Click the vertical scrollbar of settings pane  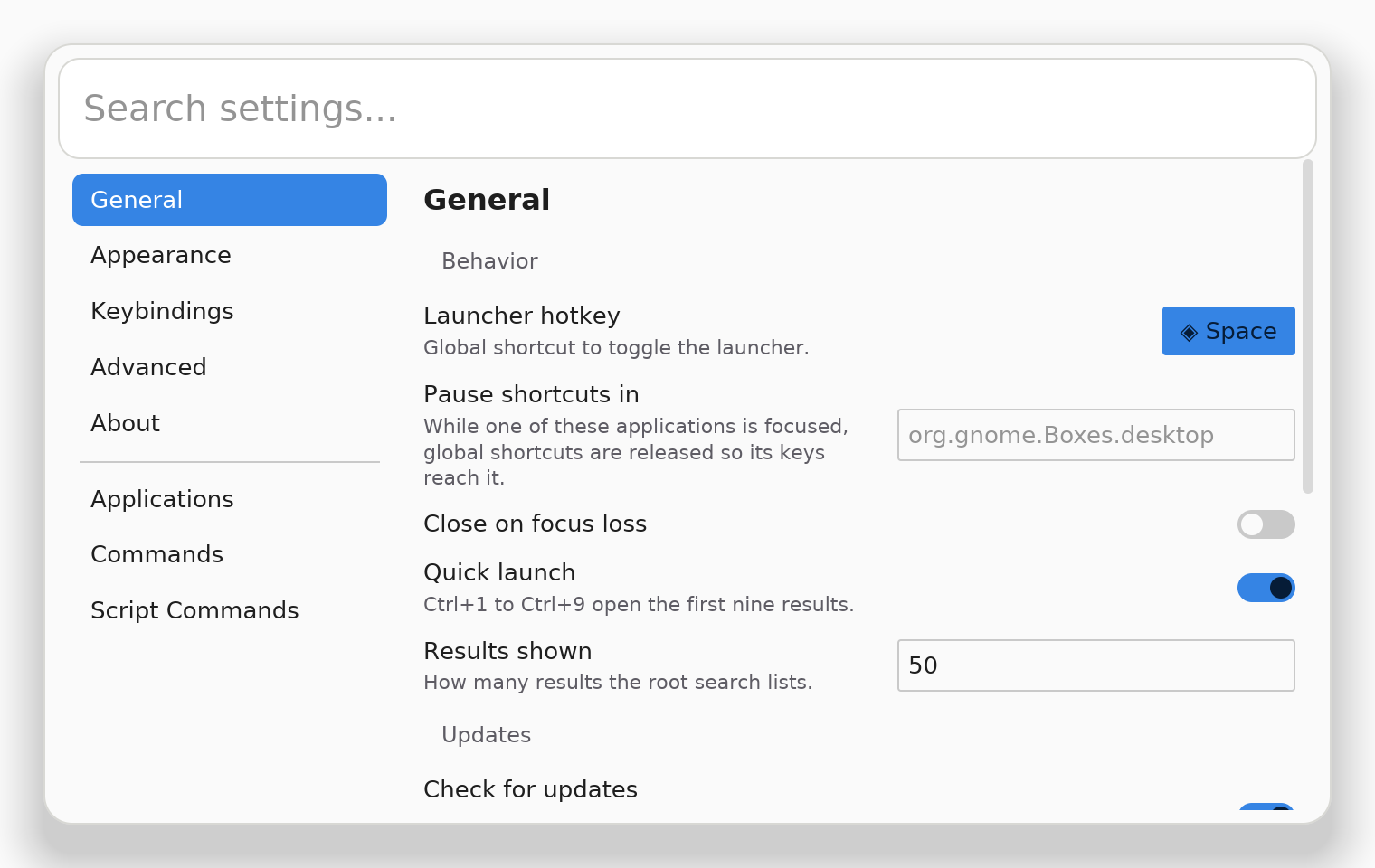[x=1308, y=326]
